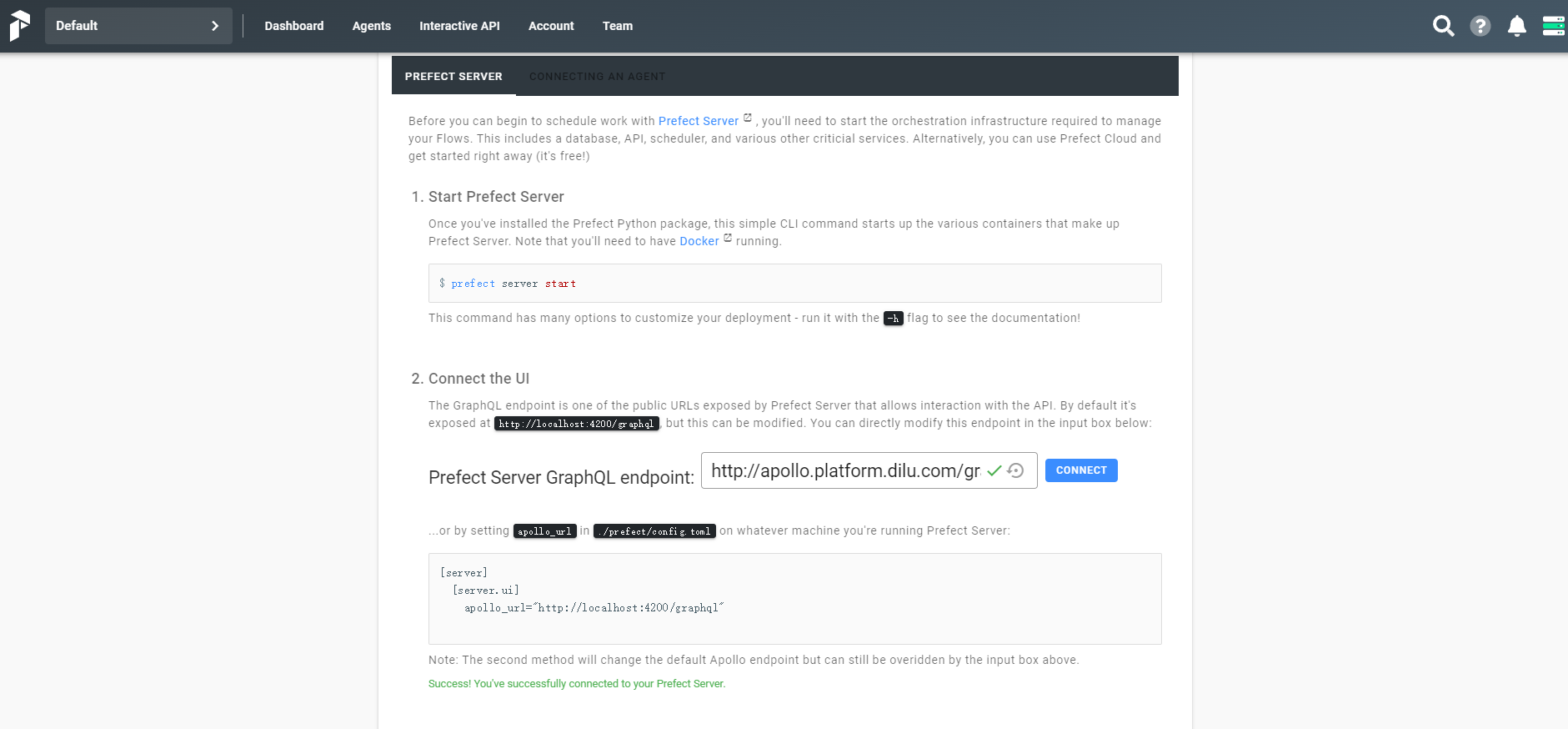Click the ./prefect/config.toml code chip
The image size is (1568, 729).
point(654,531)
